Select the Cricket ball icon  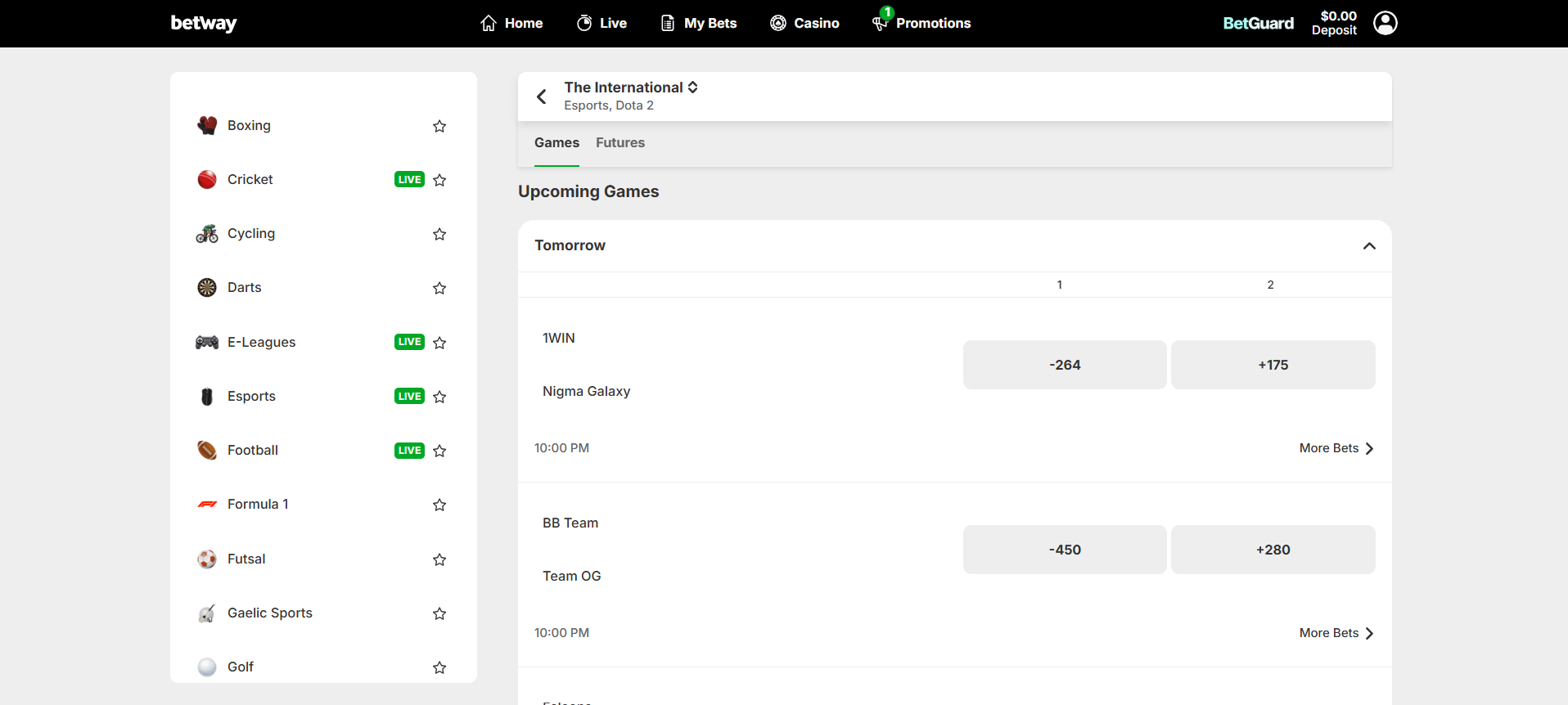(x=207, y=179)
